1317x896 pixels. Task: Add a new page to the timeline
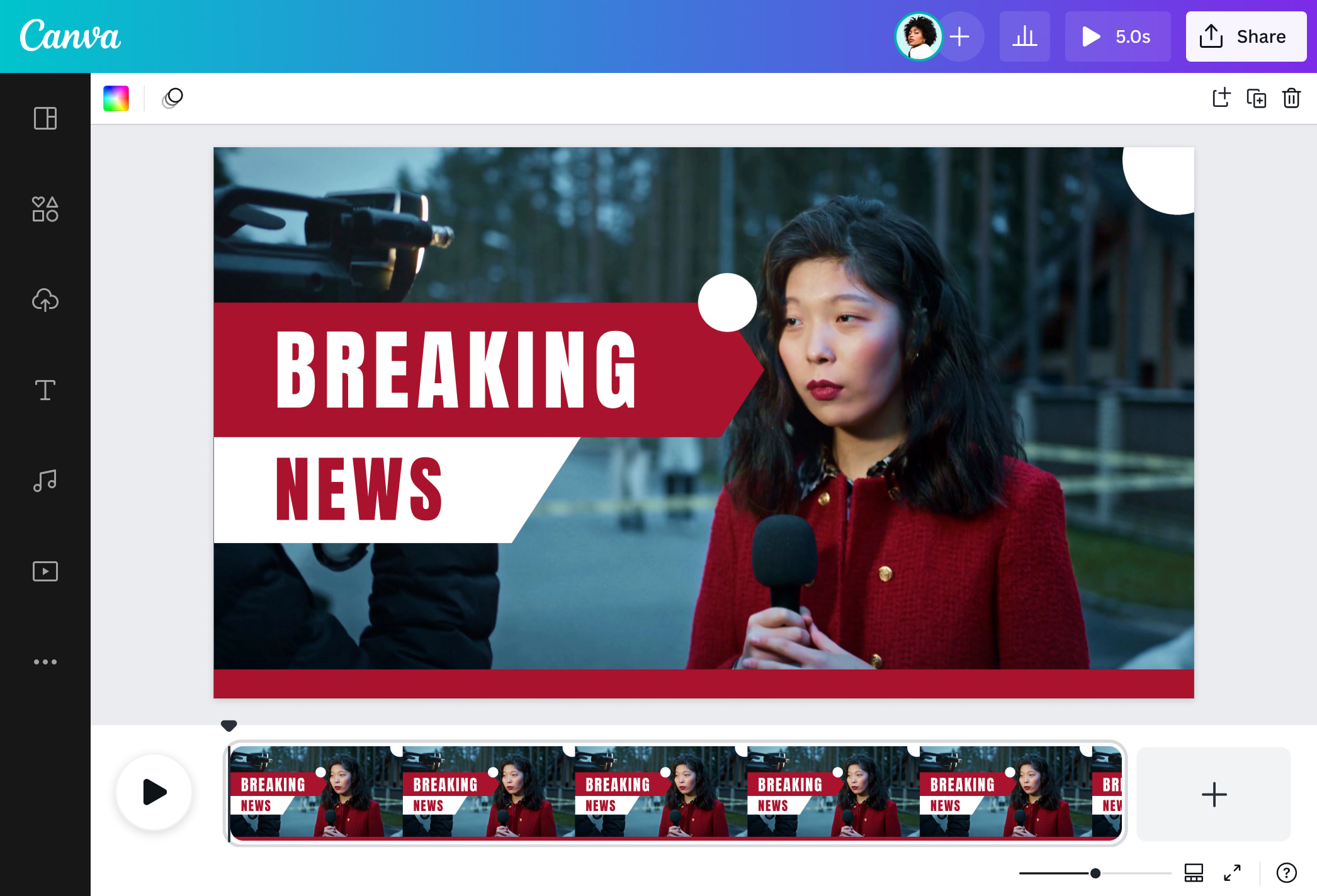coord(1214,794)
